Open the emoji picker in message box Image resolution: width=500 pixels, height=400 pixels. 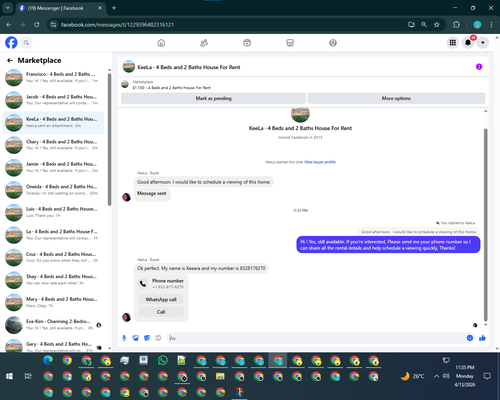470,338
